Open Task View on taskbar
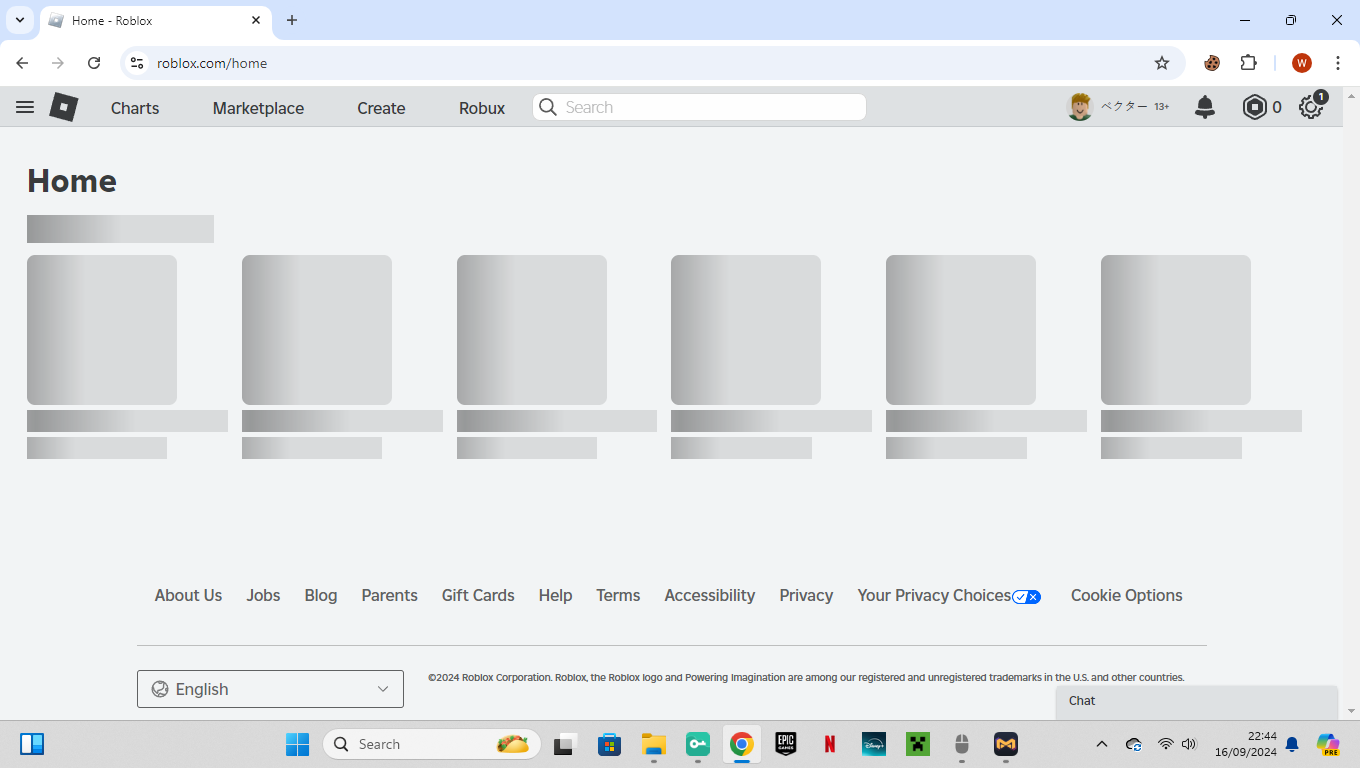 [x=566, y=744]
